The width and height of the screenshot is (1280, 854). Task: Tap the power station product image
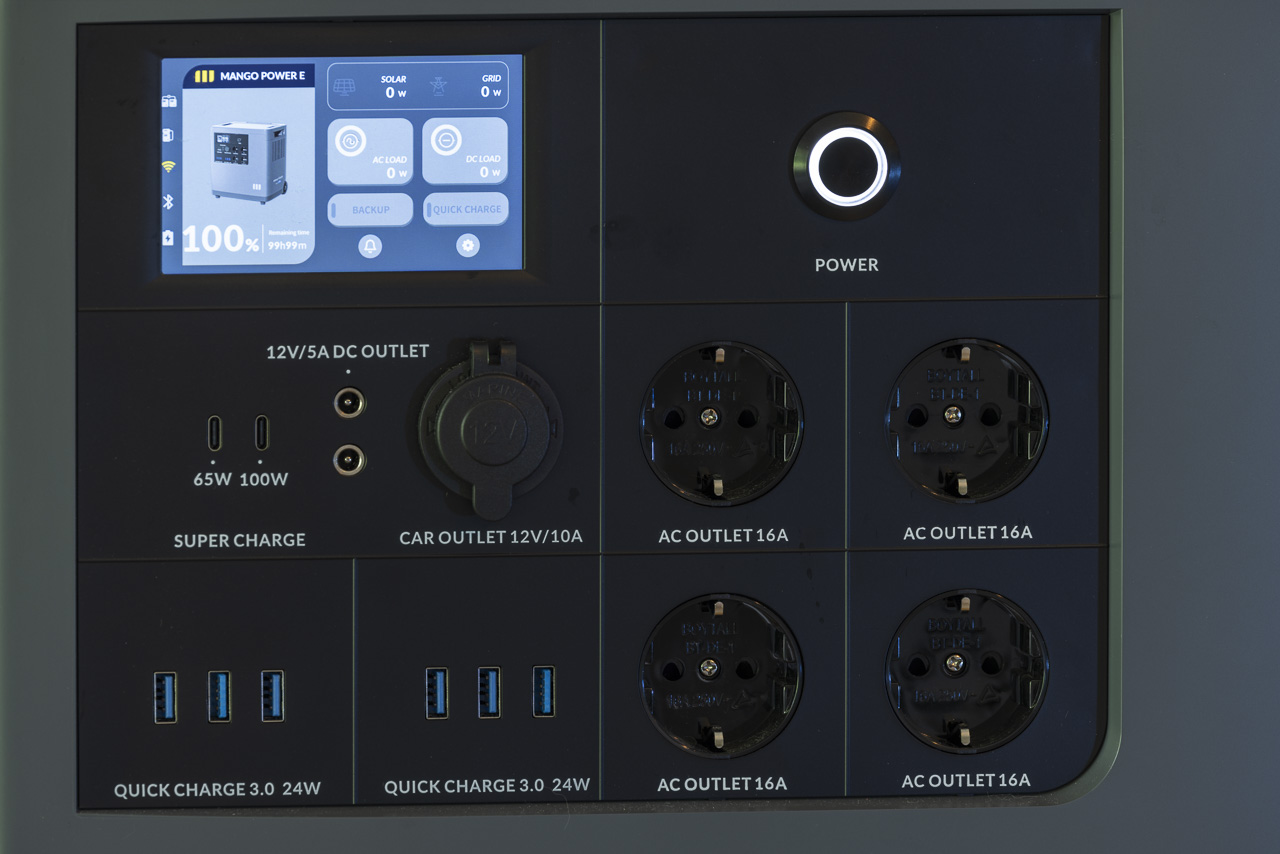point(249,162)
